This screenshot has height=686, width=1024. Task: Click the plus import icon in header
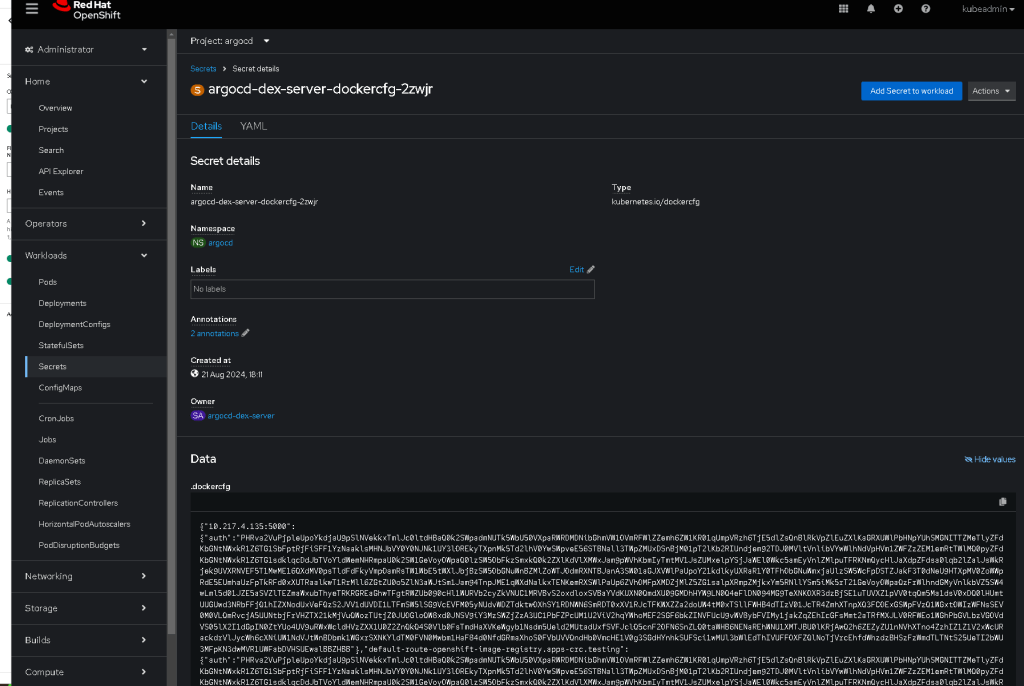point(898,8)
